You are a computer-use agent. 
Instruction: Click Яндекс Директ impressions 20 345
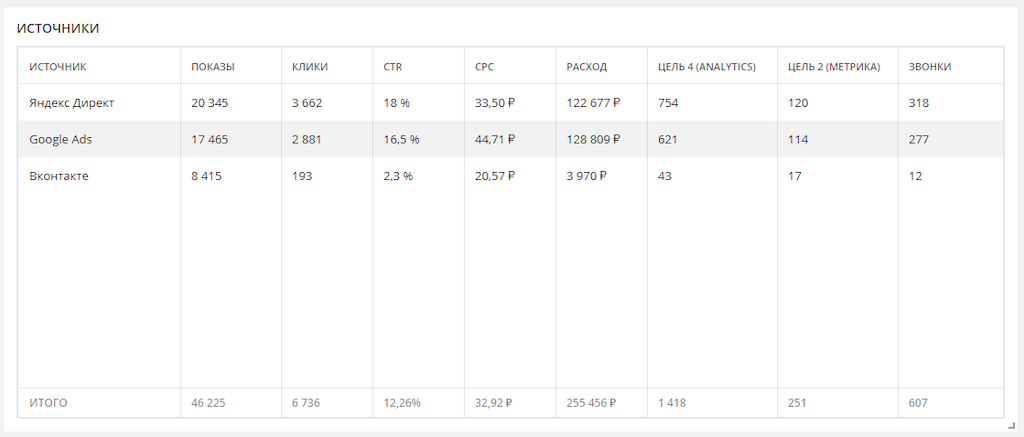[210, 103]
